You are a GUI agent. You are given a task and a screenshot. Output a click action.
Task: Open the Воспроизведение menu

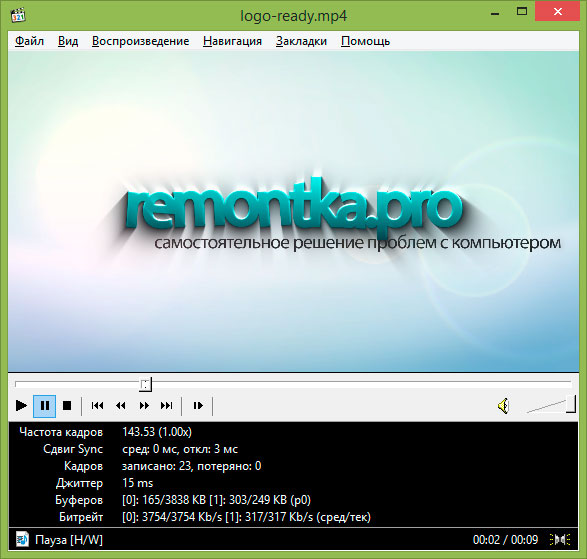coord(140,41)
